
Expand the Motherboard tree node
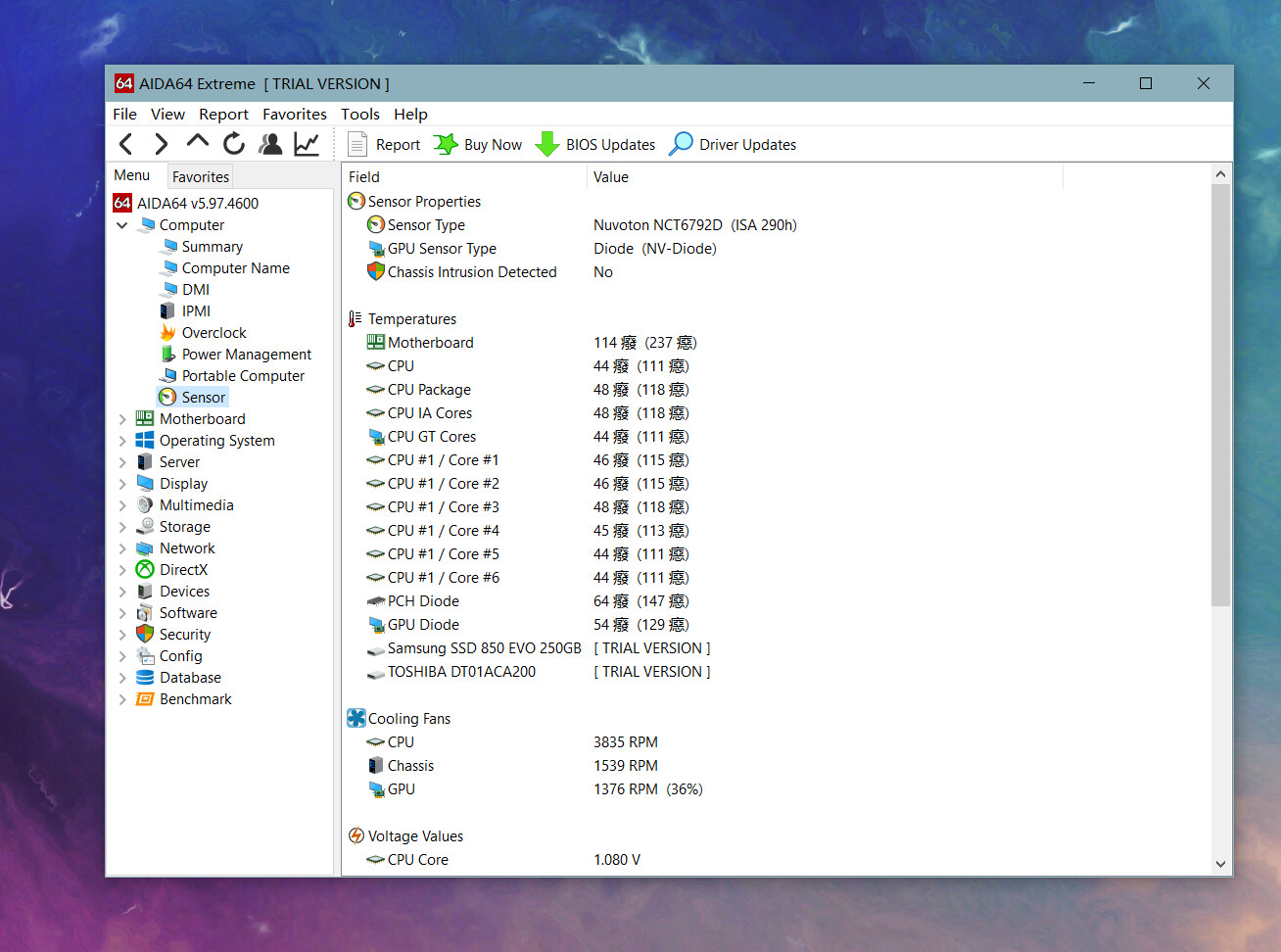pyautogui.click(x=122, y=419)
